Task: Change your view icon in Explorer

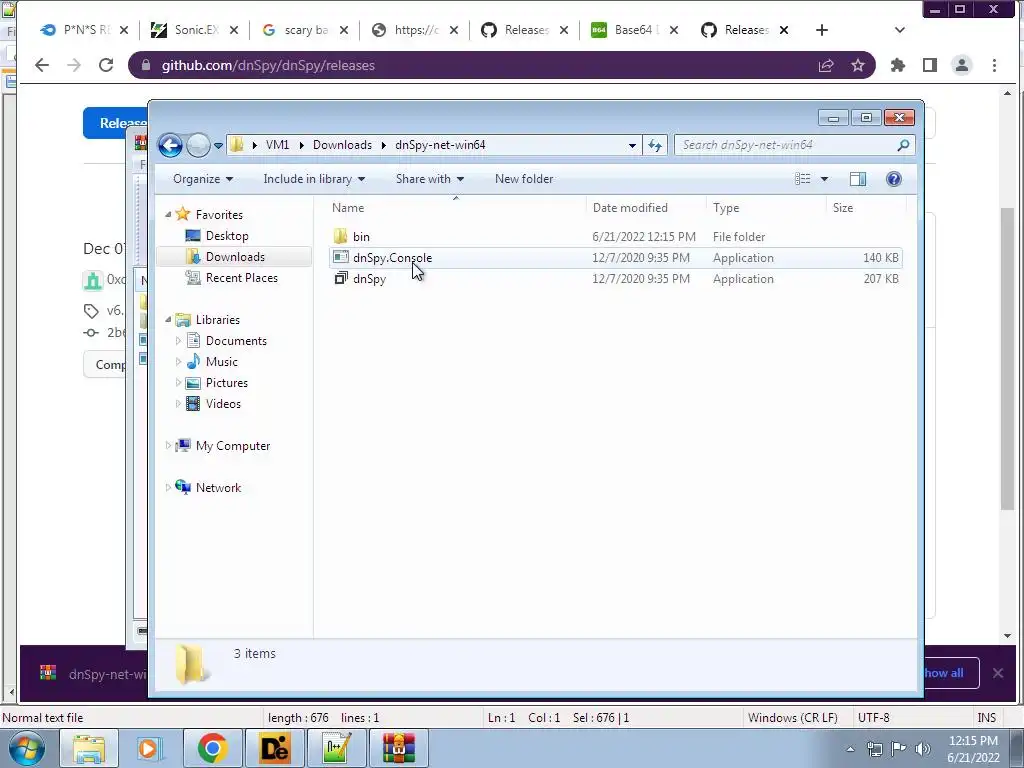Action: tap(803, 179)
